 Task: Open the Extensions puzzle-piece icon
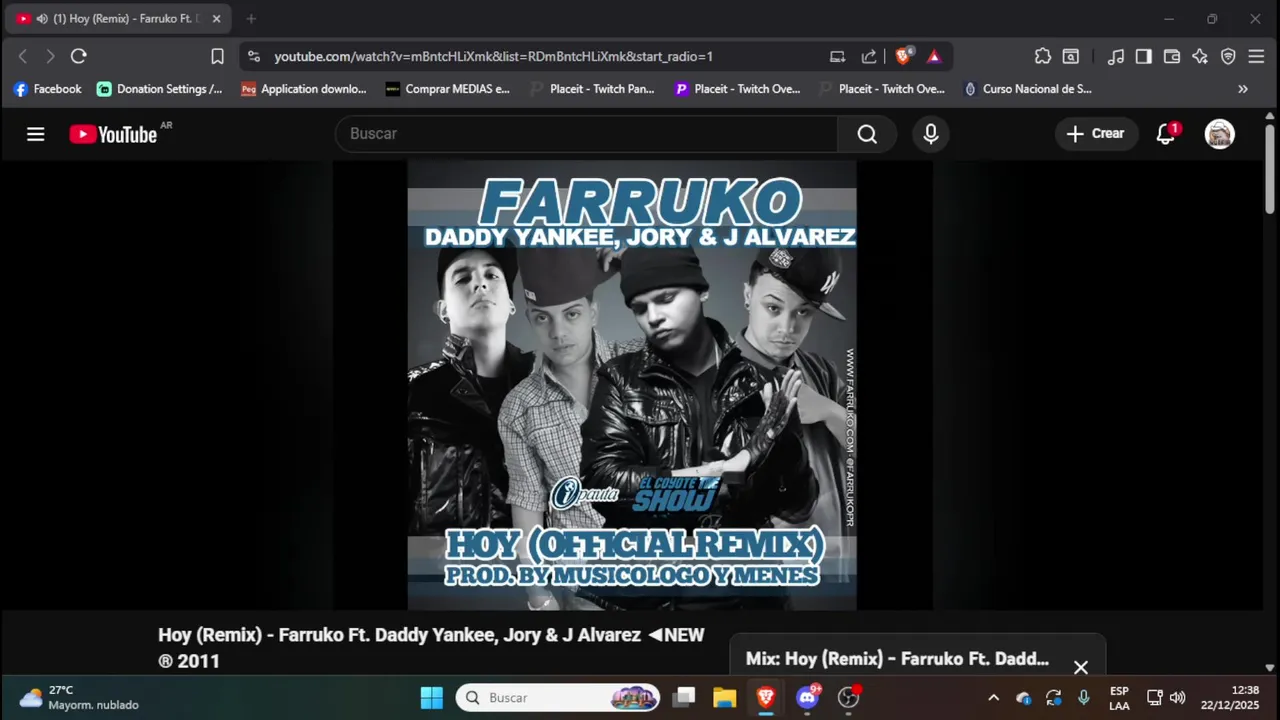click(1043, 57)
